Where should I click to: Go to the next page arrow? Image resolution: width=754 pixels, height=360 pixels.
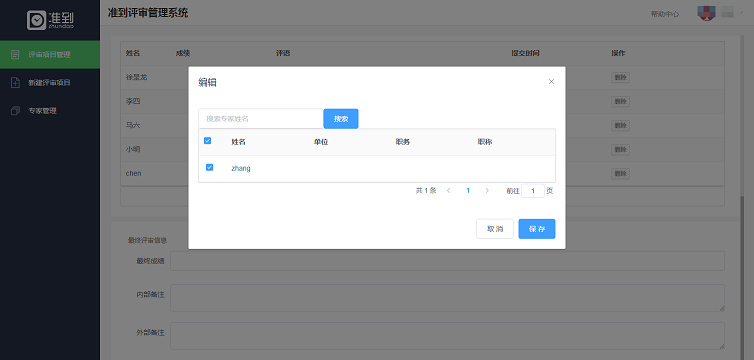(x=487, y=191)
